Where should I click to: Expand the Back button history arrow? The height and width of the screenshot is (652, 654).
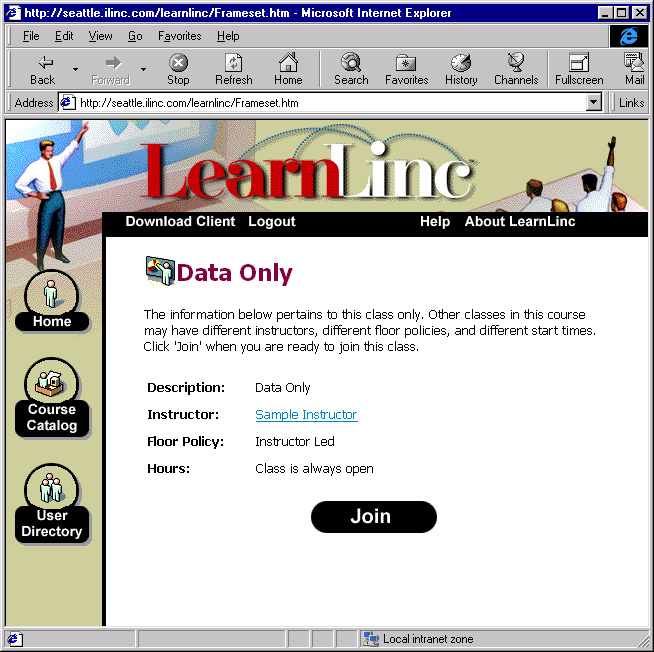point(75,69)
